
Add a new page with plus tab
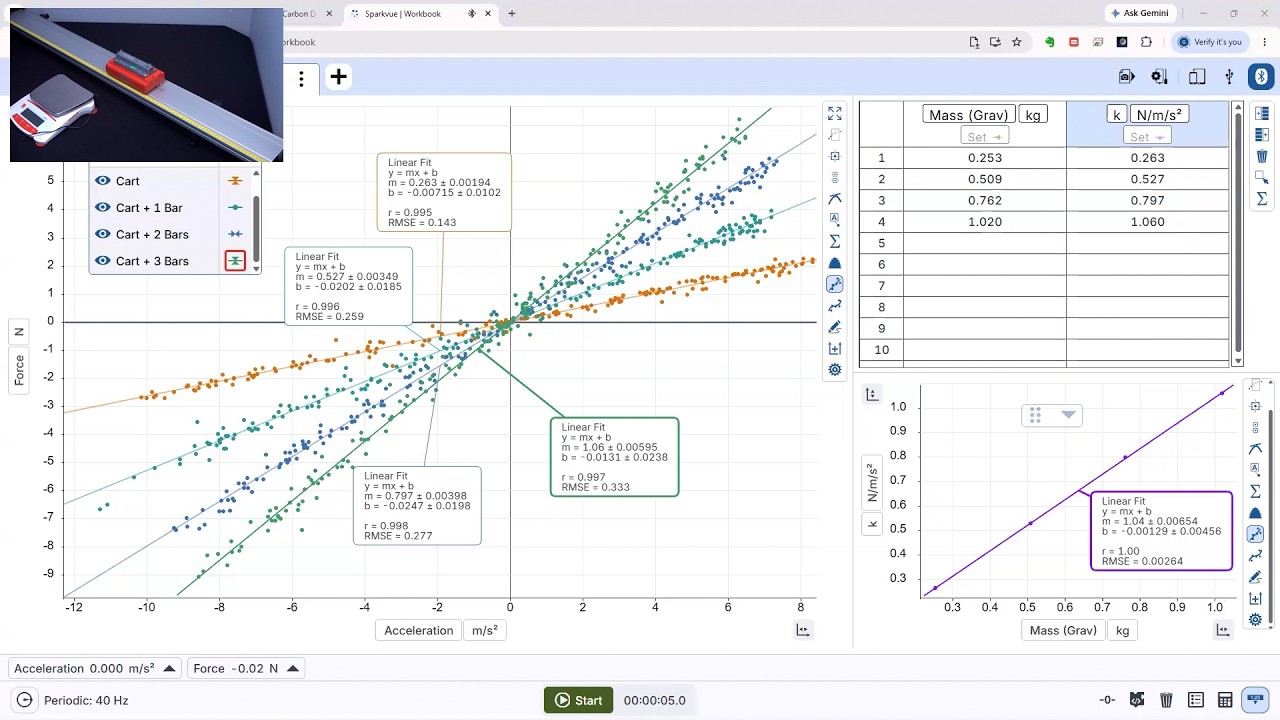click(x=339, y=77)
